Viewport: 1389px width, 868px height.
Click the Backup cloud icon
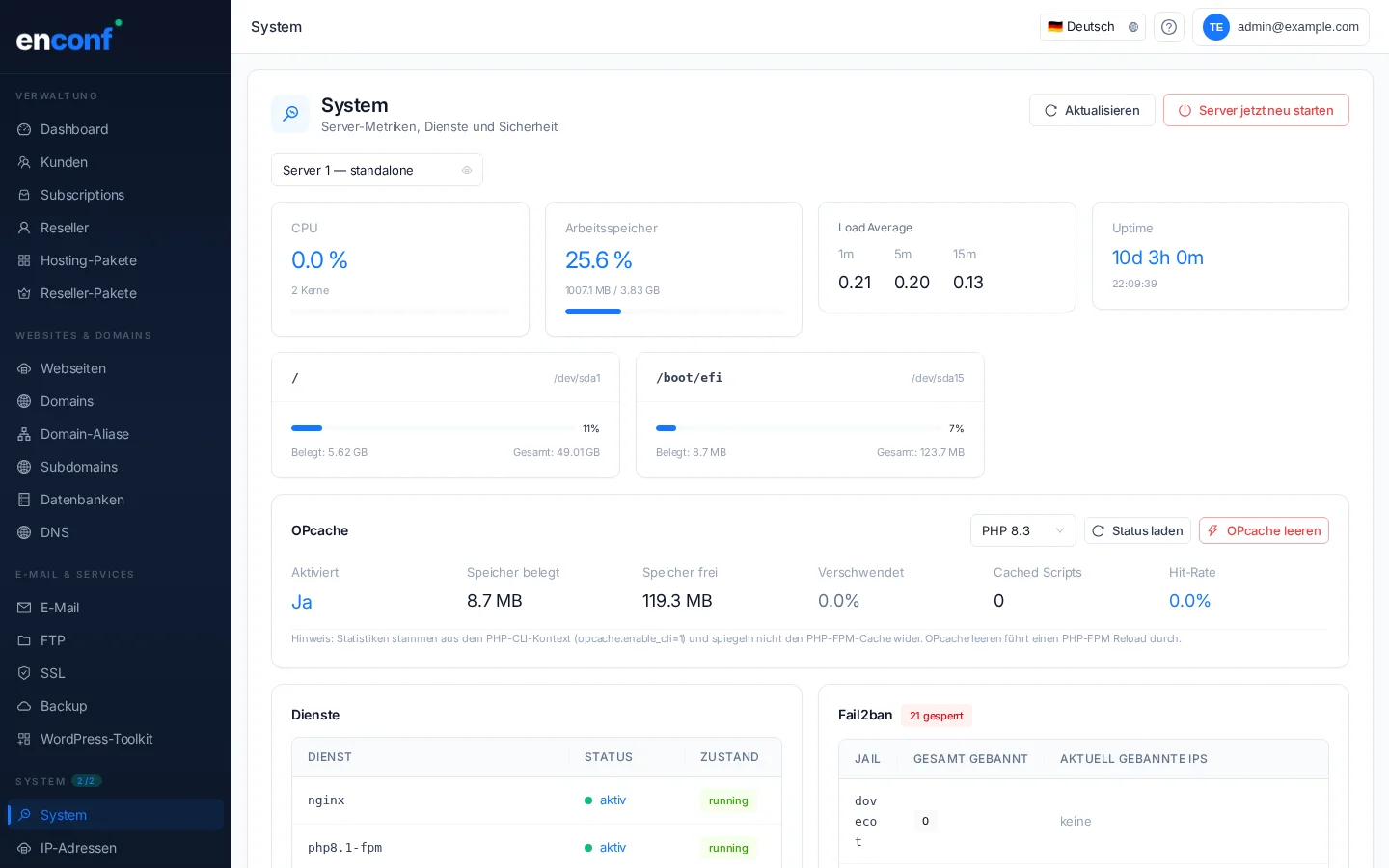(x=24, y=706)
